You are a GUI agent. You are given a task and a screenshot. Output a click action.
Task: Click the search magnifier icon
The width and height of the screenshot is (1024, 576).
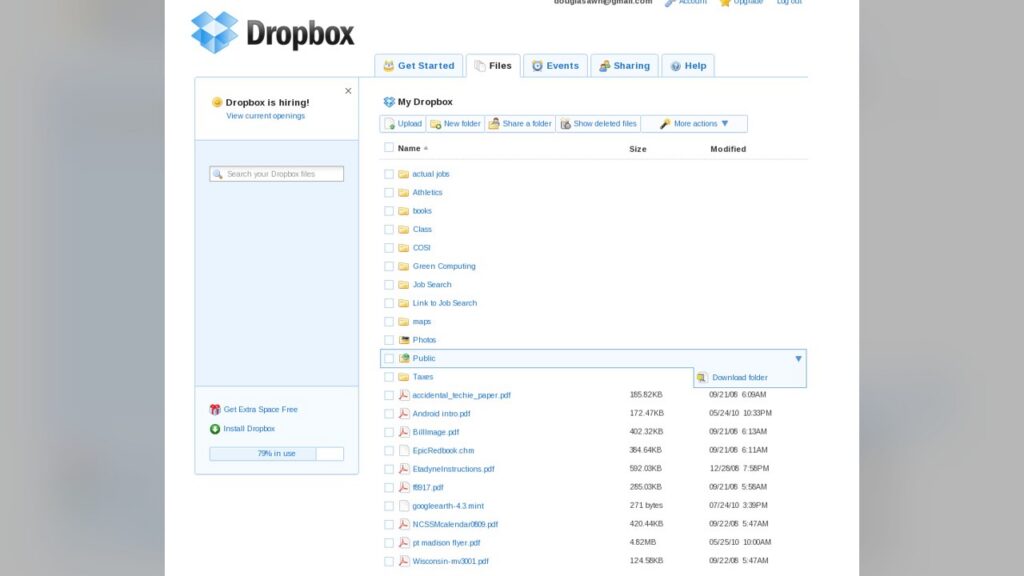(217, 174)
